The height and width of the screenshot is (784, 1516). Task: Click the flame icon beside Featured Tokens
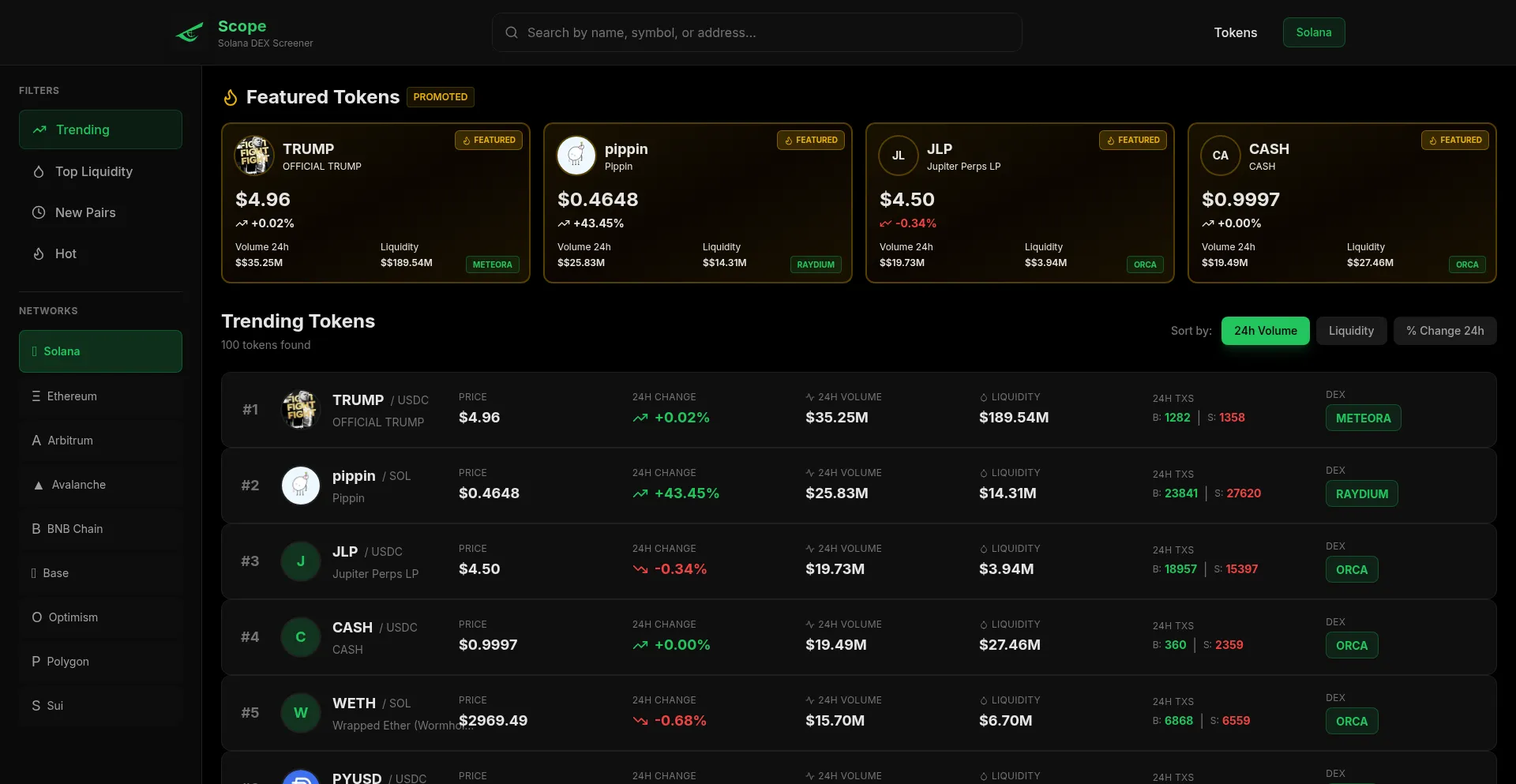pos(231,97)
